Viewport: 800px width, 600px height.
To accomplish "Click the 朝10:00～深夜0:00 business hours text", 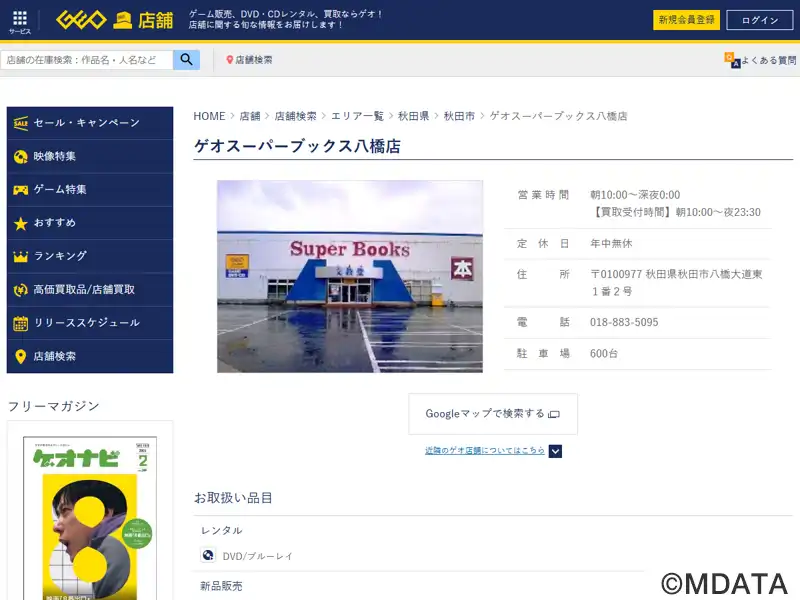I will (635, 195).
